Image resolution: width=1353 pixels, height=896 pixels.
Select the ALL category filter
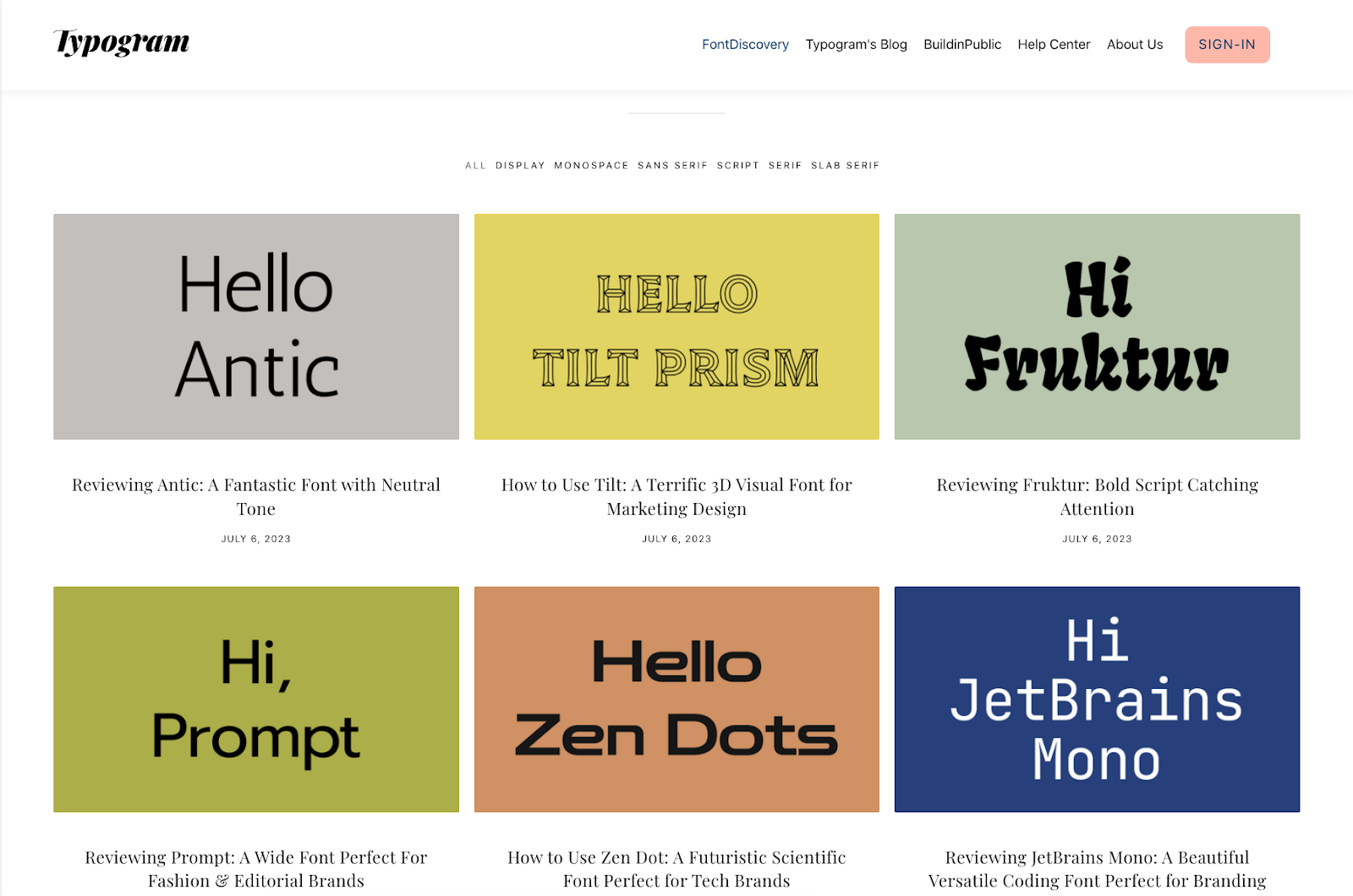(x=476, y=165)
